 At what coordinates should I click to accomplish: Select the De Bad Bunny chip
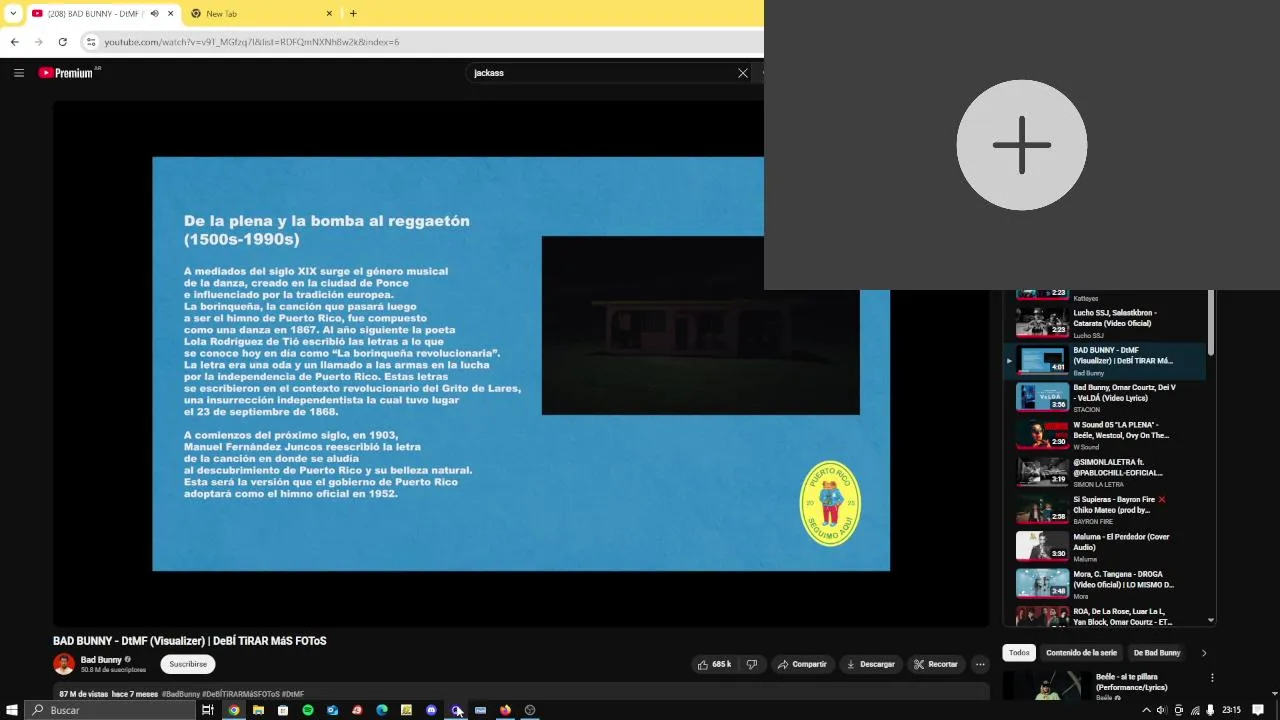click(1157, 653)
